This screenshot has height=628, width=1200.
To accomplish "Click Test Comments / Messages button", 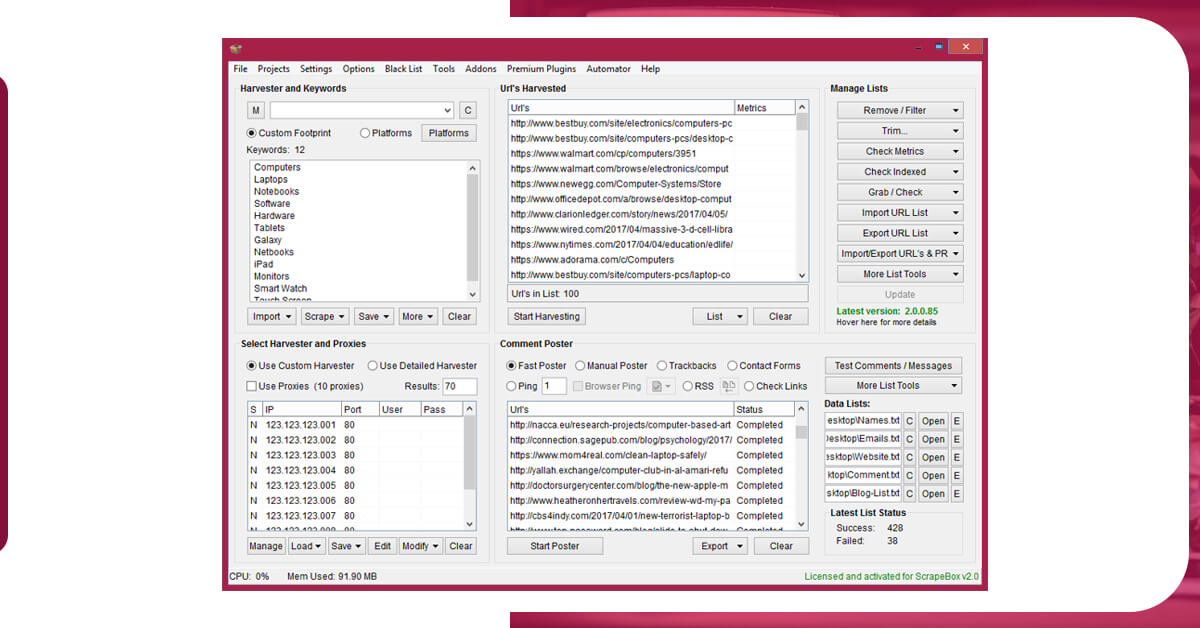I will (894, 366).
